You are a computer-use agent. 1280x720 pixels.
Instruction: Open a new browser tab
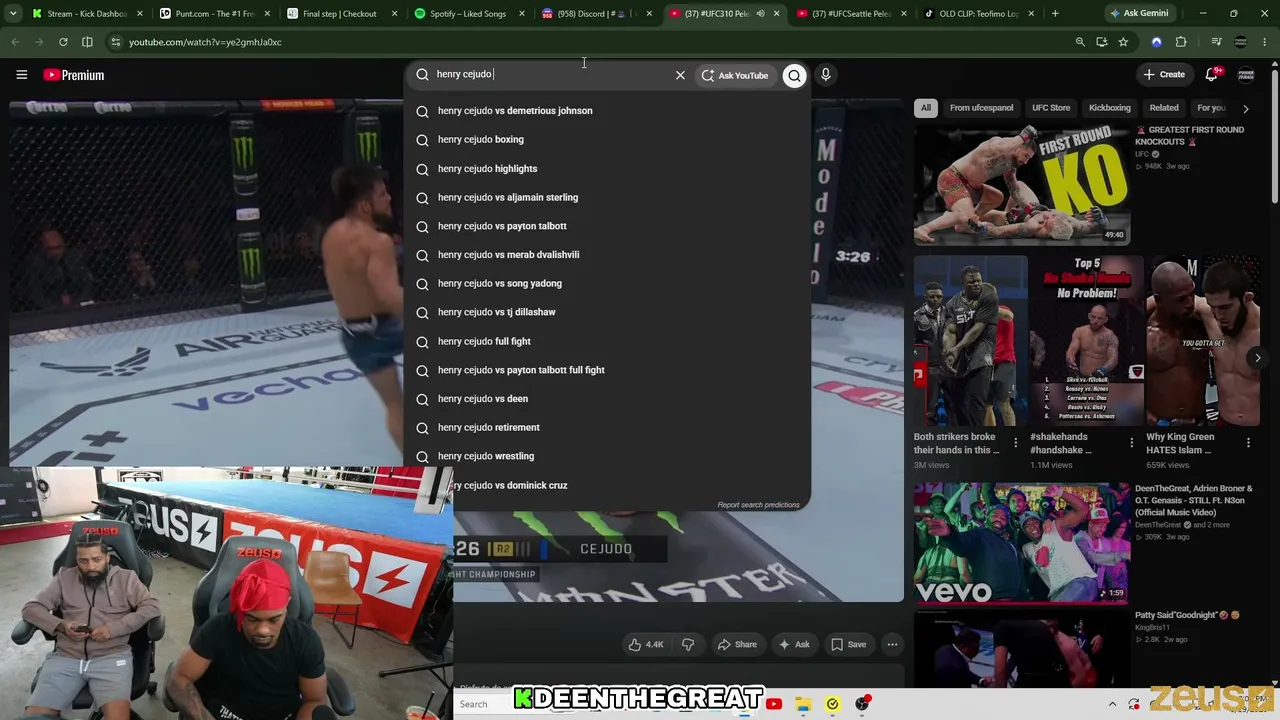click(1056, 13)
